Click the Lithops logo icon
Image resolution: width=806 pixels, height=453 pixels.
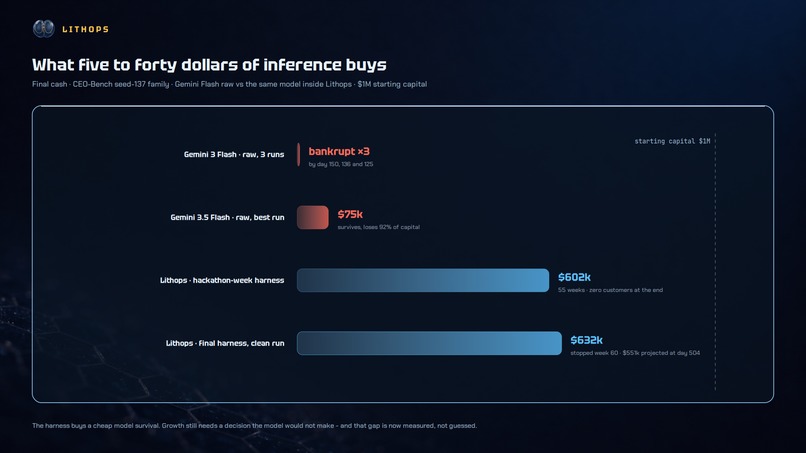(44, 29)
